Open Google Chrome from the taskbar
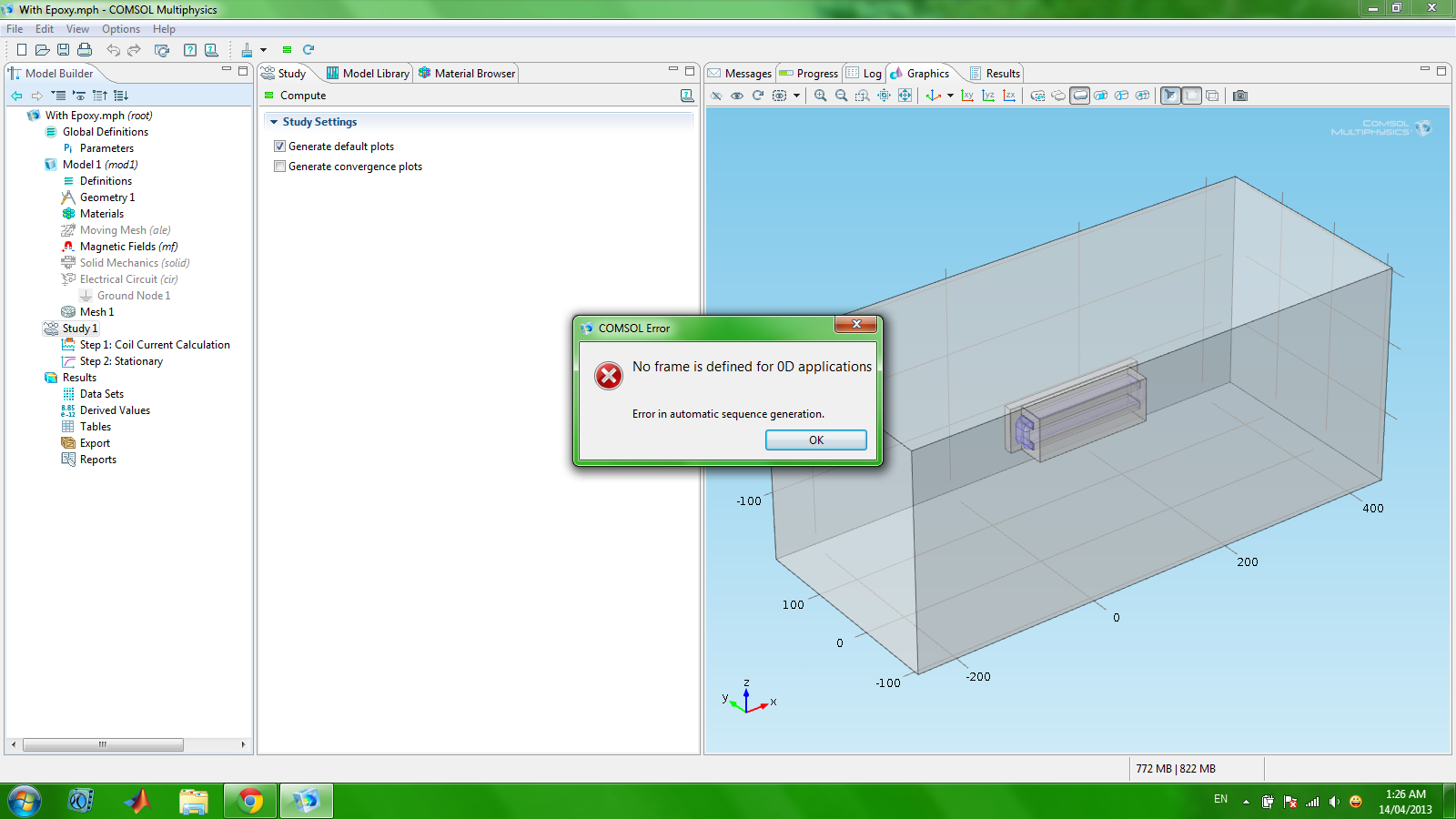 [250, 801]
